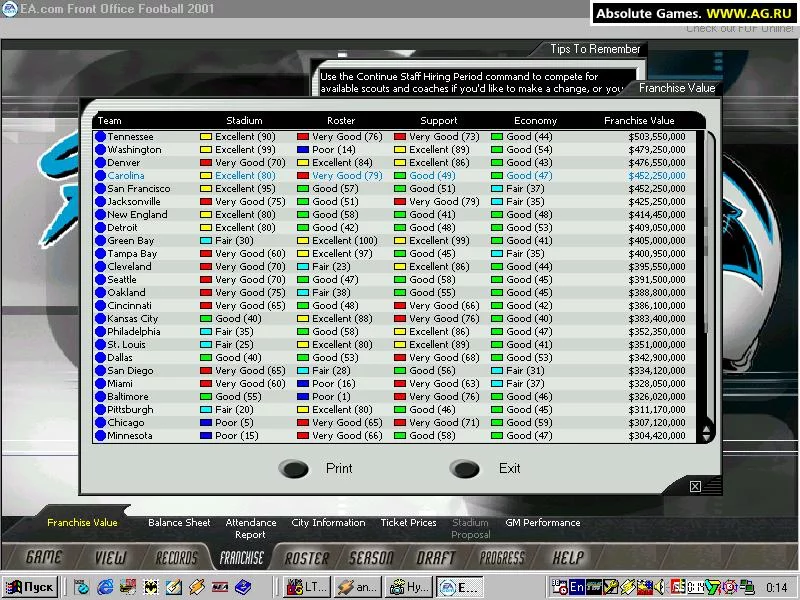Click the oval button beside Exit
800x600 pixels.
point(465,468)
